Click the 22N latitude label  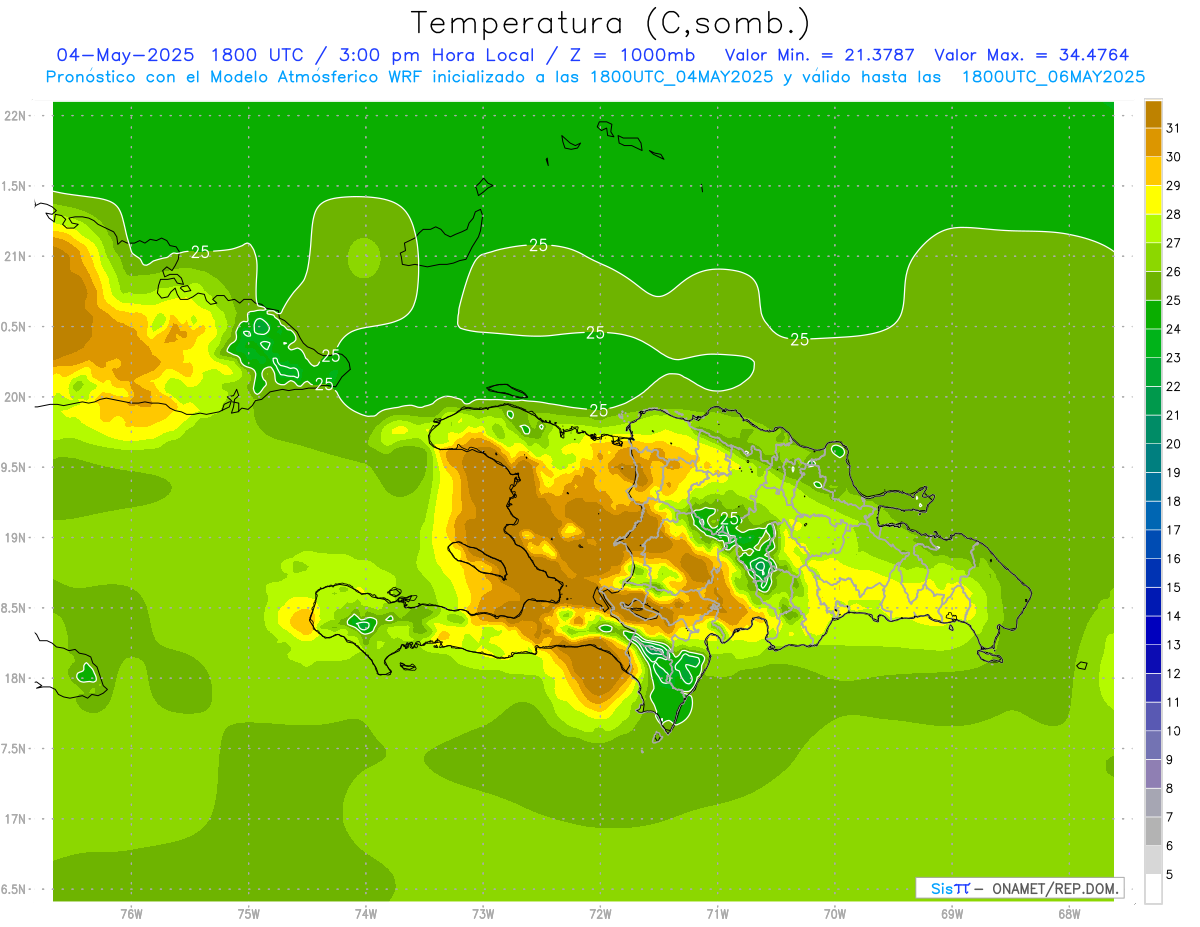[15, 115]
